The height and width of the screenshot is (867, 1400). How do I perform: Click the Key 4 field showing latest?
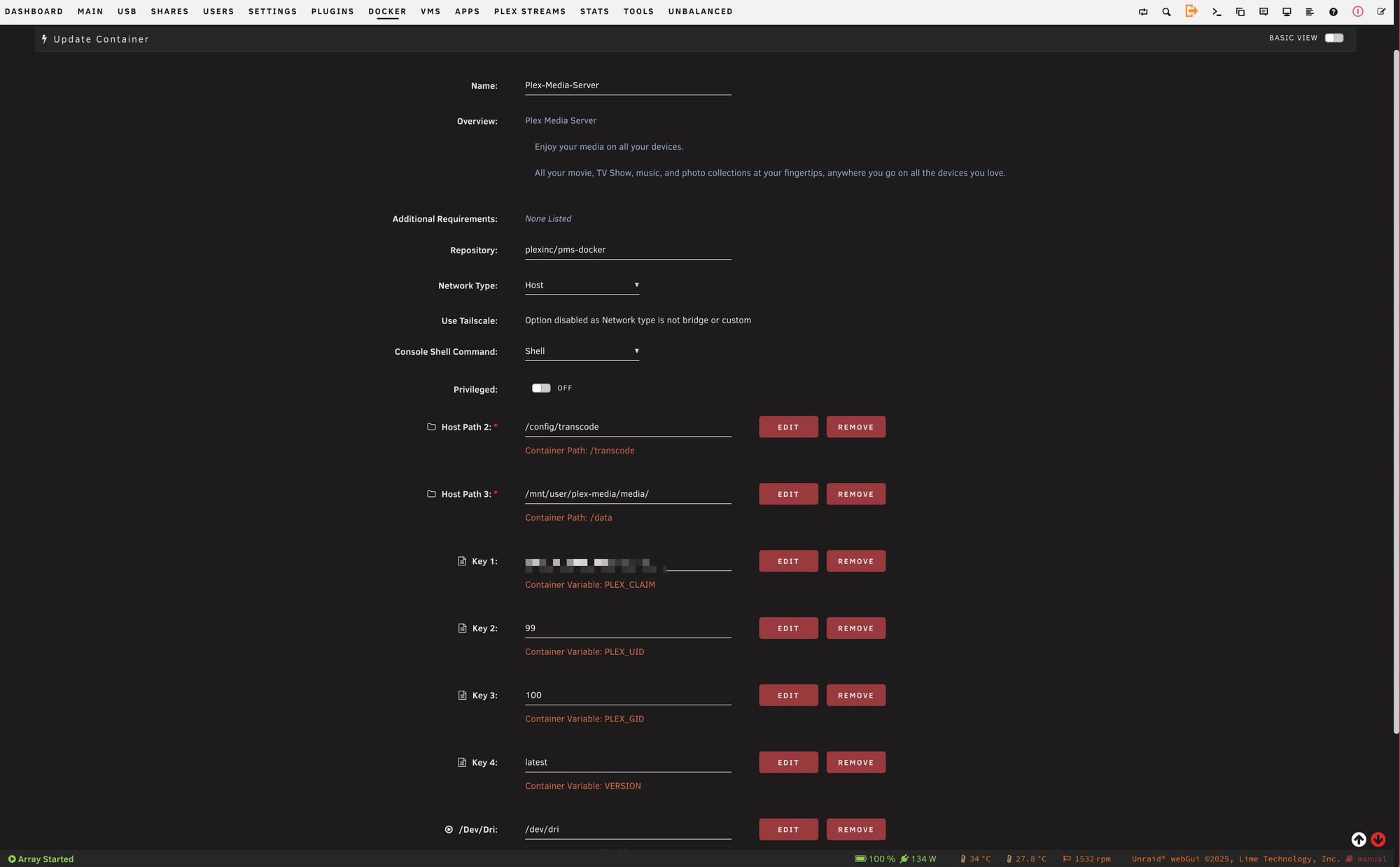pyautogui.click(x=628, y=763)
